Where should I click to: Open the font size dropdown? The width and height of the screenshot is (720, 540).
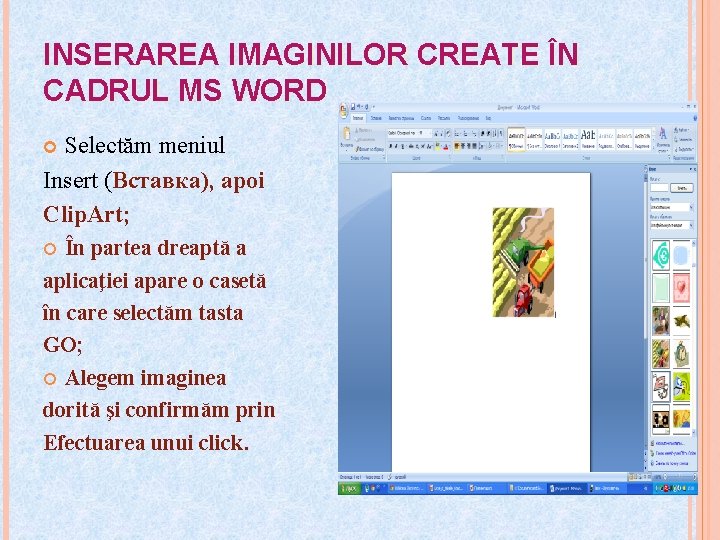coord(425,133)
